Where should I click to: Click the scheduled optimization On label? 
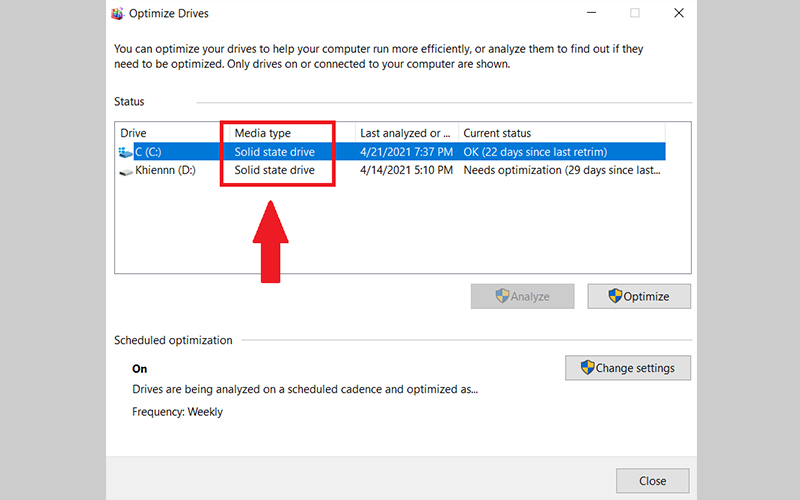coord(139,369)
